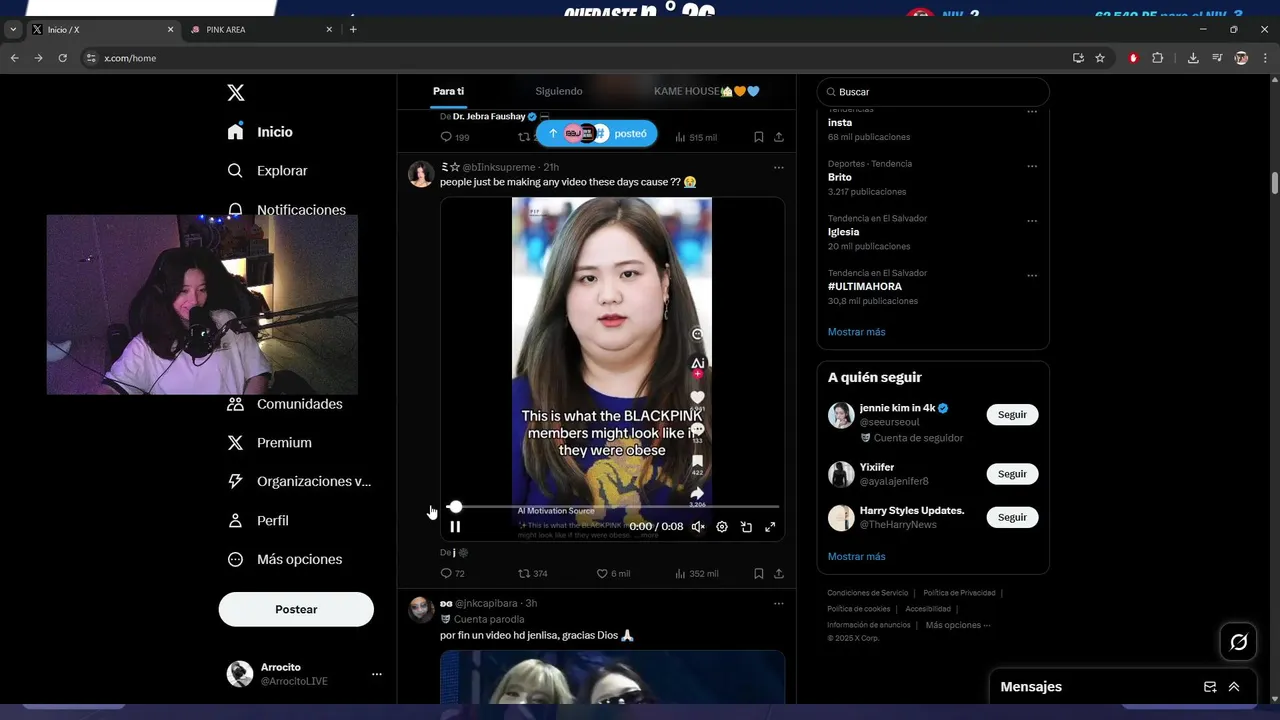Open Condiciones de Servicio link
This screenshot has height=720, width=1280.
(868, 593)
